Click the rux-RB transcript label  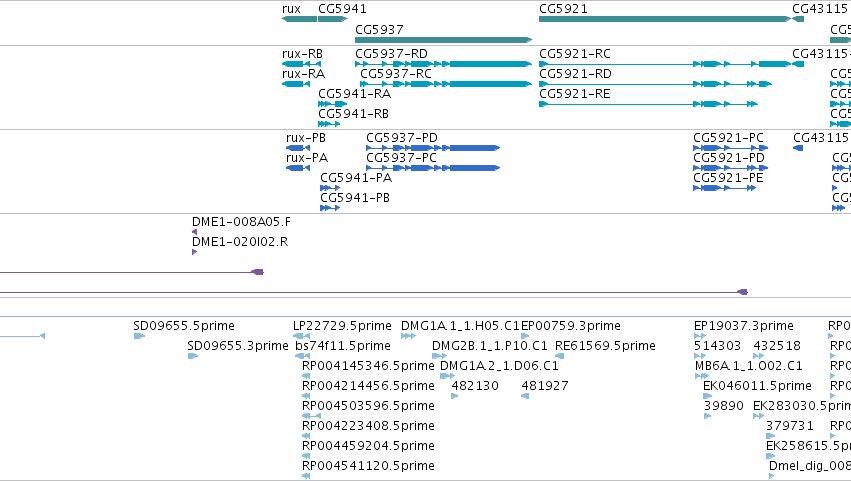coord(302,54)
